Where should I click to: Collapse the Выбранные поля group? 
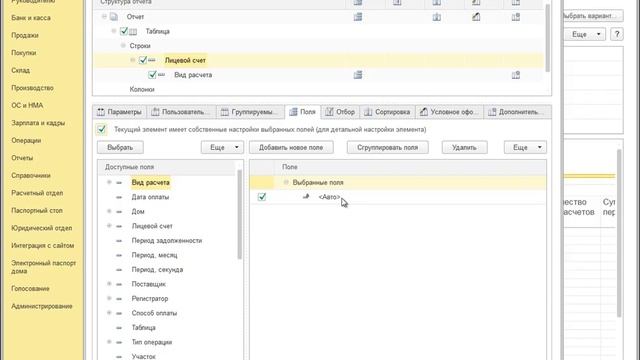click(x=286, y=182)
